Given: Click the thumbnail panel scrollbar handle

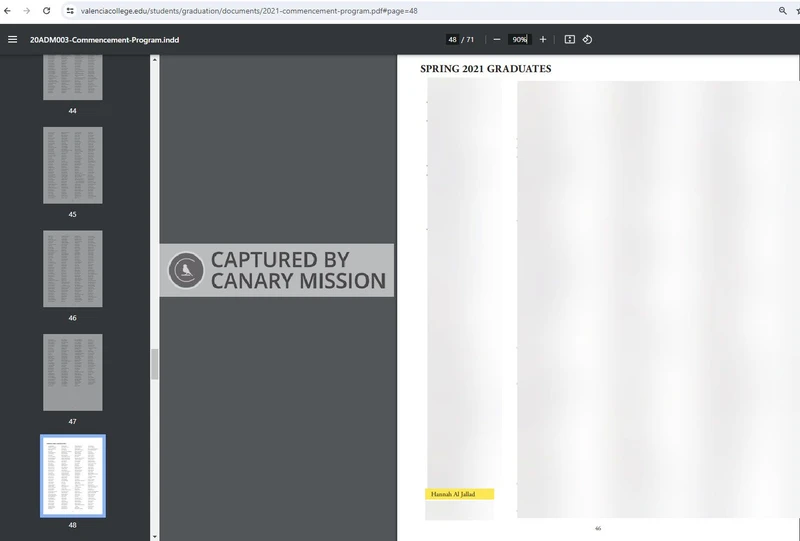Looking at the screenshot, I should [155, 364].
